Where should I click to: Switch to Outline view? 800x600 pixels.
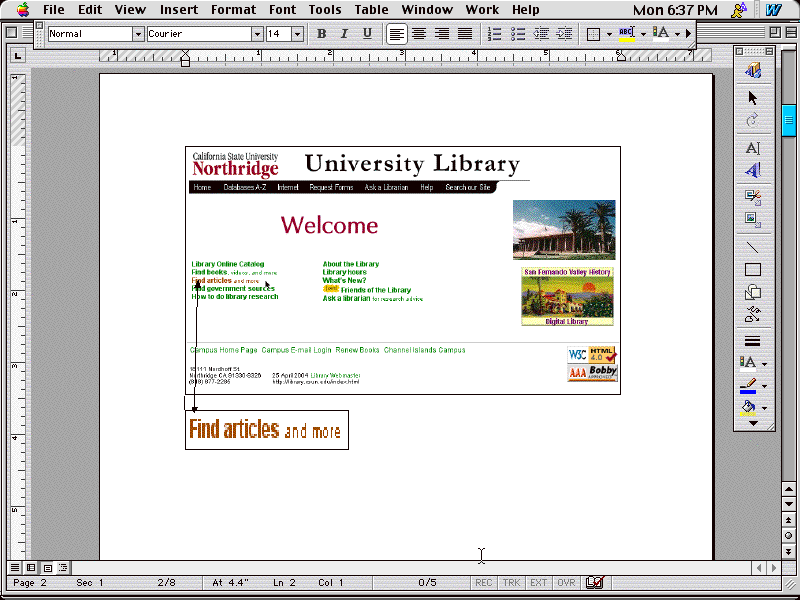pyautogui.click(x=63, y=567)
